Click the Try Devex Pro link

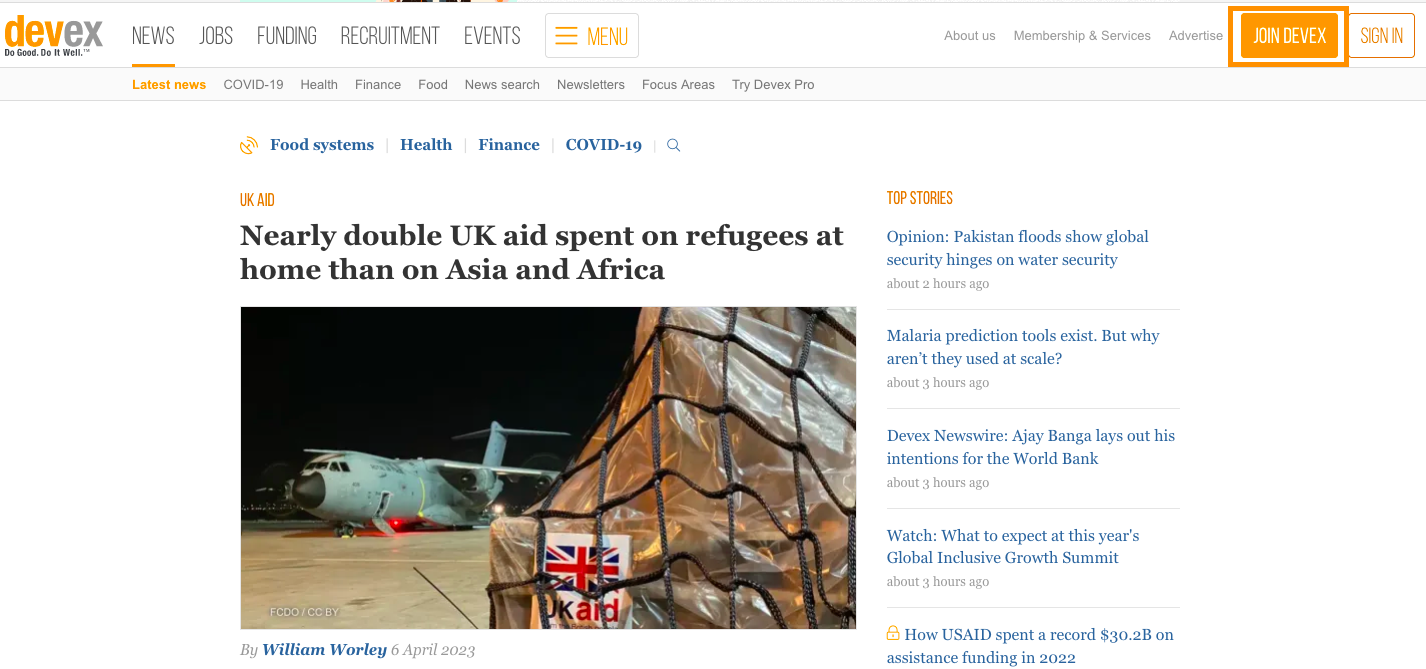click(773, 85)
